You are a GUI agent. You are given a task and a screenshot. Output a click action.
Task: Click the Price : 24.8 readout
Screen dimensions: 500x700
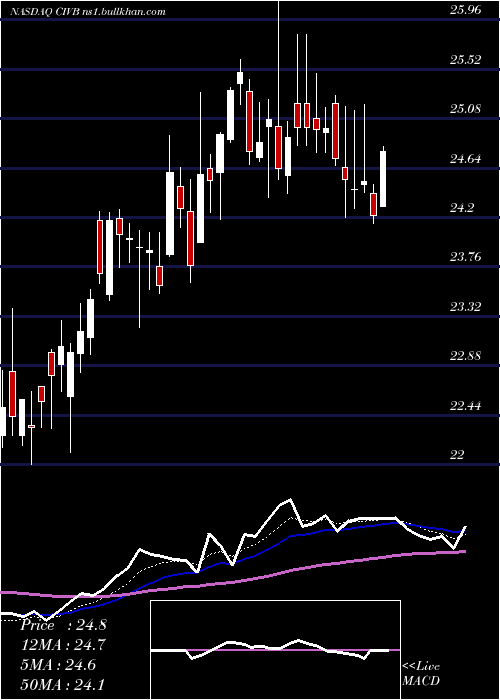point(63,625)
